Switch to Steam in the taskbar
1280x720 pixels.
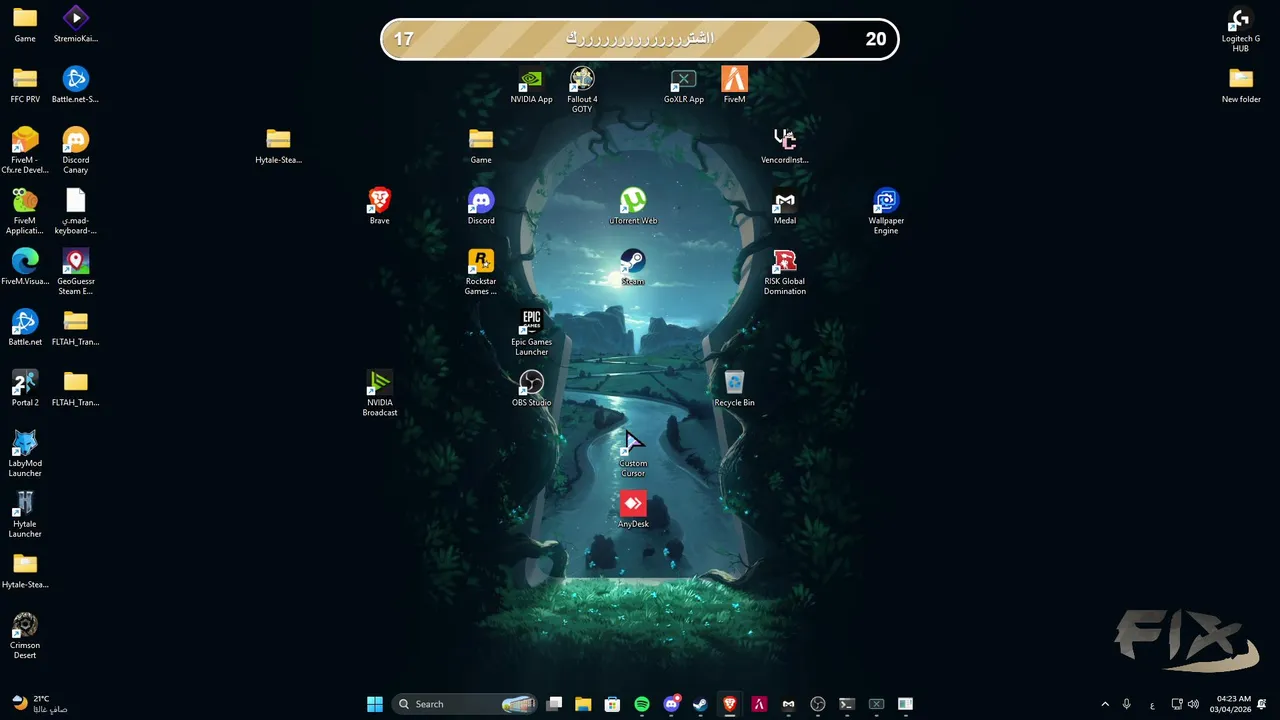click(x=700, y=704)
